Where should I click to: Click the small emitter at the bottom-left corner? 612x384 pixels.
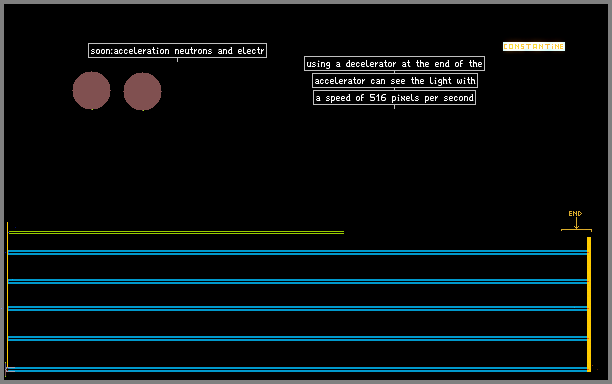tap(10, 369)
